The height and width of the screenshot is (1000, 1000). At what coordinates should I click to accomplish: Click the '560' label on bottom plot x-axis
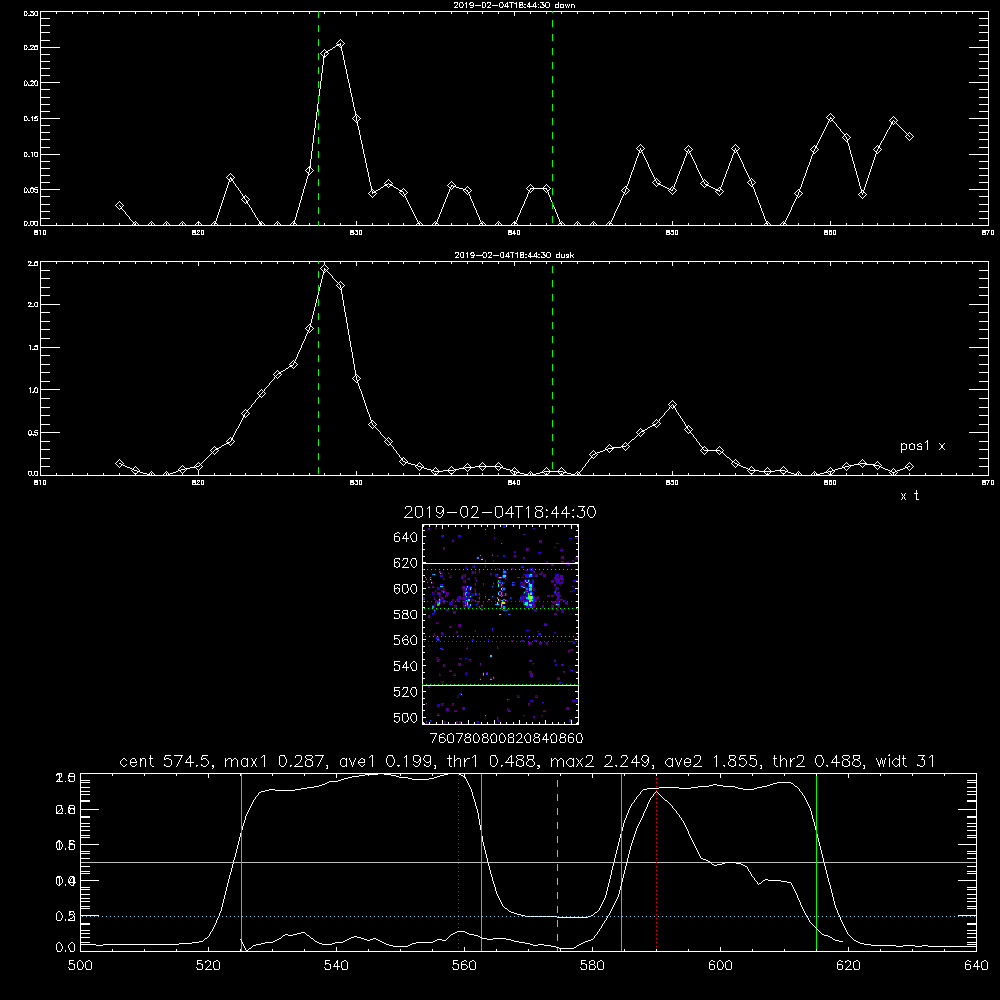[x=464, y=966]
